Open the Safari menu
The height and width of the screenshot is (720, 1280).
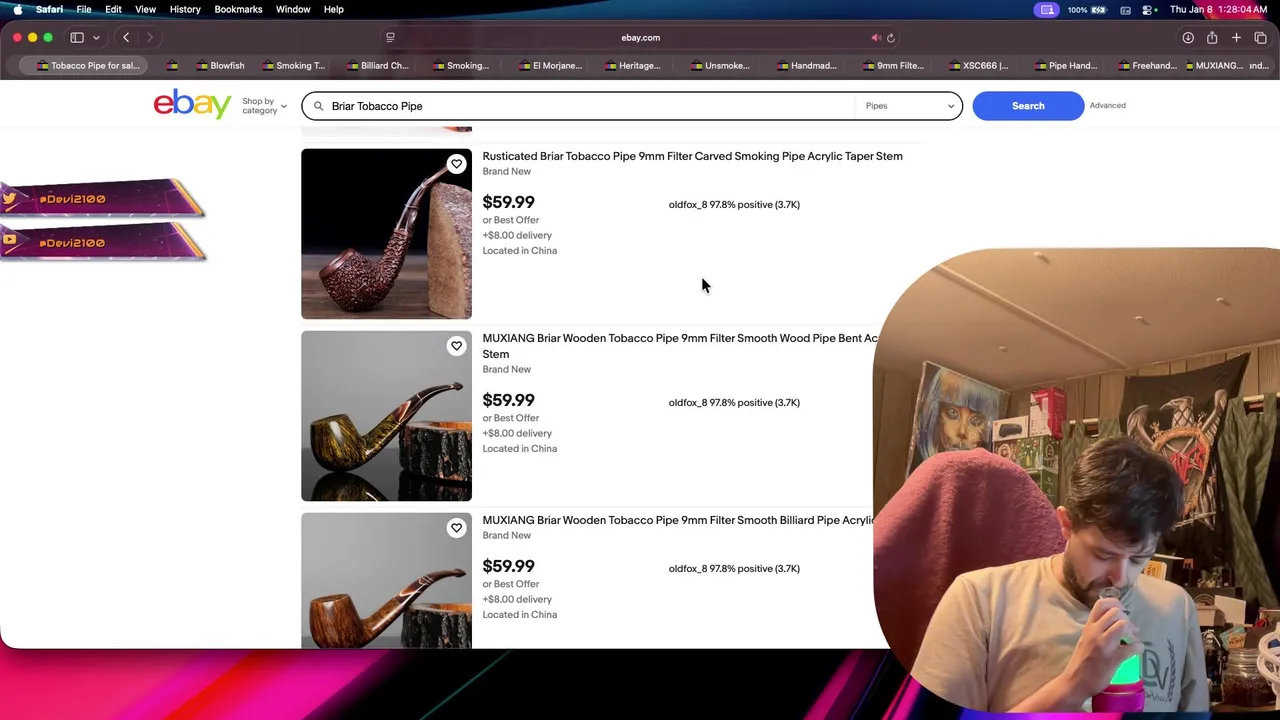point(49,9)
